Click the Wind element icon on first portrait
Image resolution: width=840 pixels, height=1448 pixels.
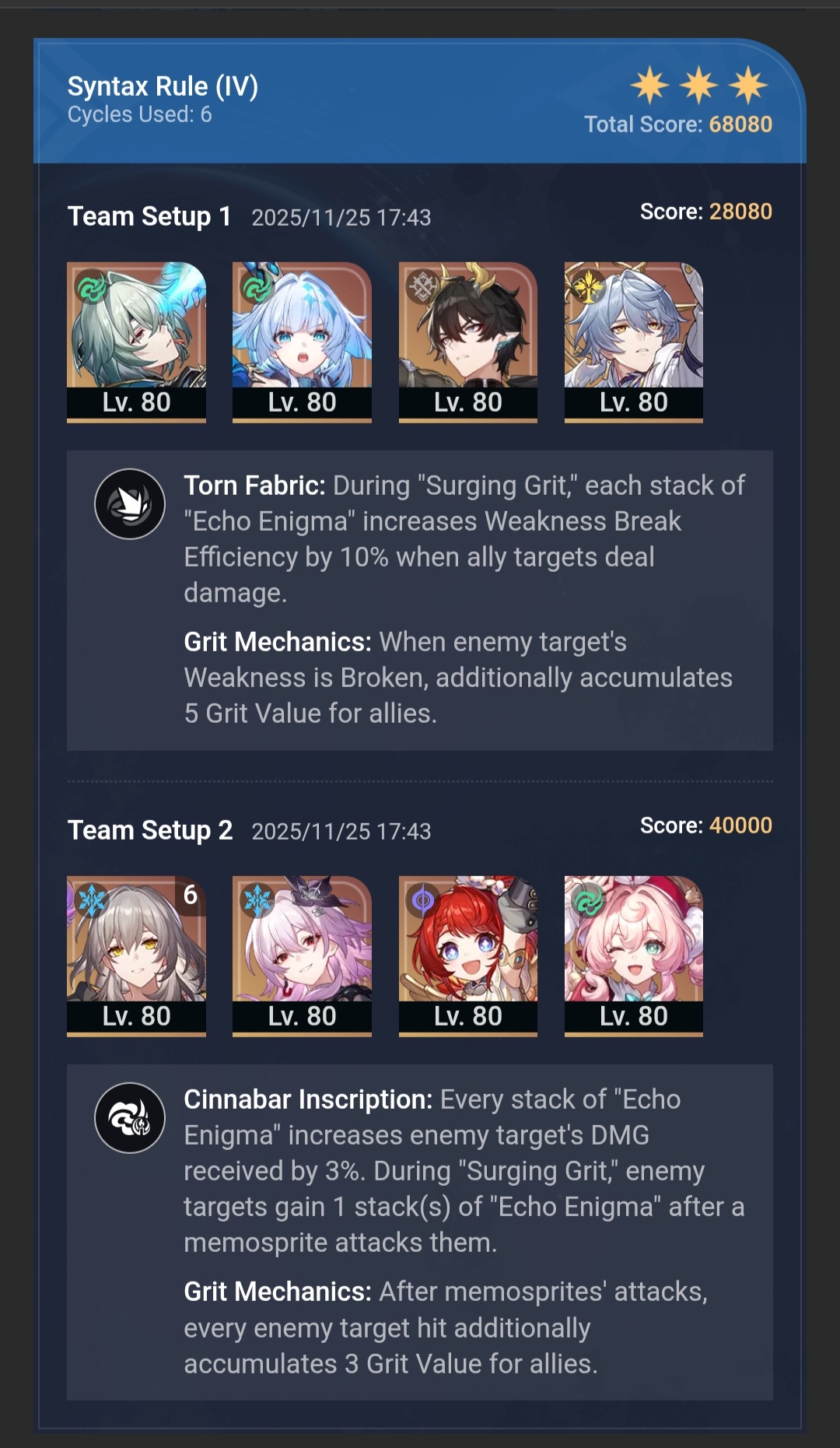point(92,288)
